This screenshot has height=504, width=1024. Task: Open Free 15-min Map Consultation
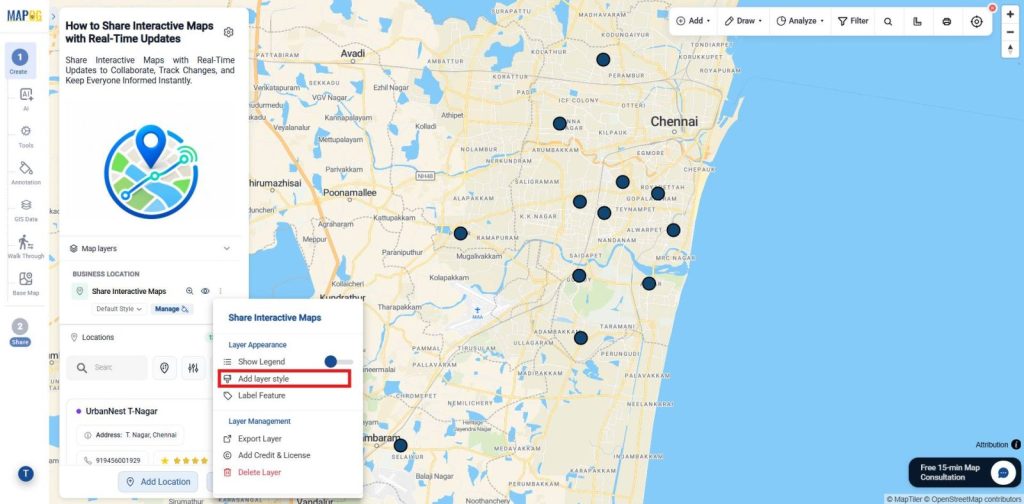[x=963, y=473]
